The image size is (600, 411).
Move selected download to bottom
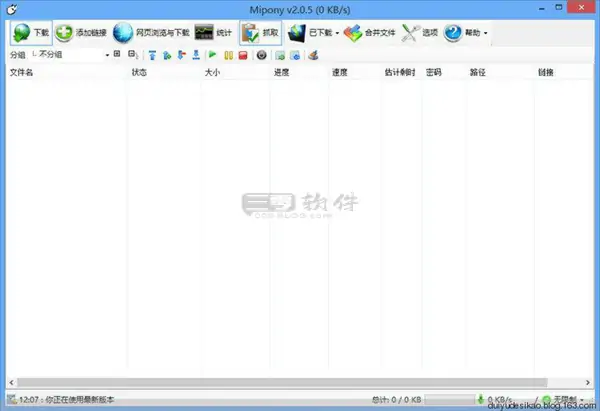[196, 55]
